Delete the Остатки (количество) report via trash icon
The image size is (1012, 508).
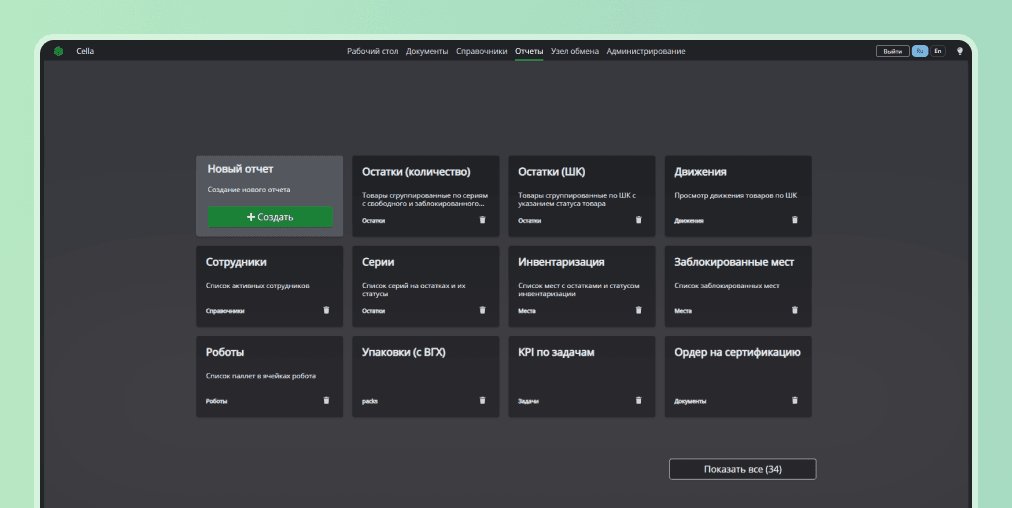[x=482, y=220]
